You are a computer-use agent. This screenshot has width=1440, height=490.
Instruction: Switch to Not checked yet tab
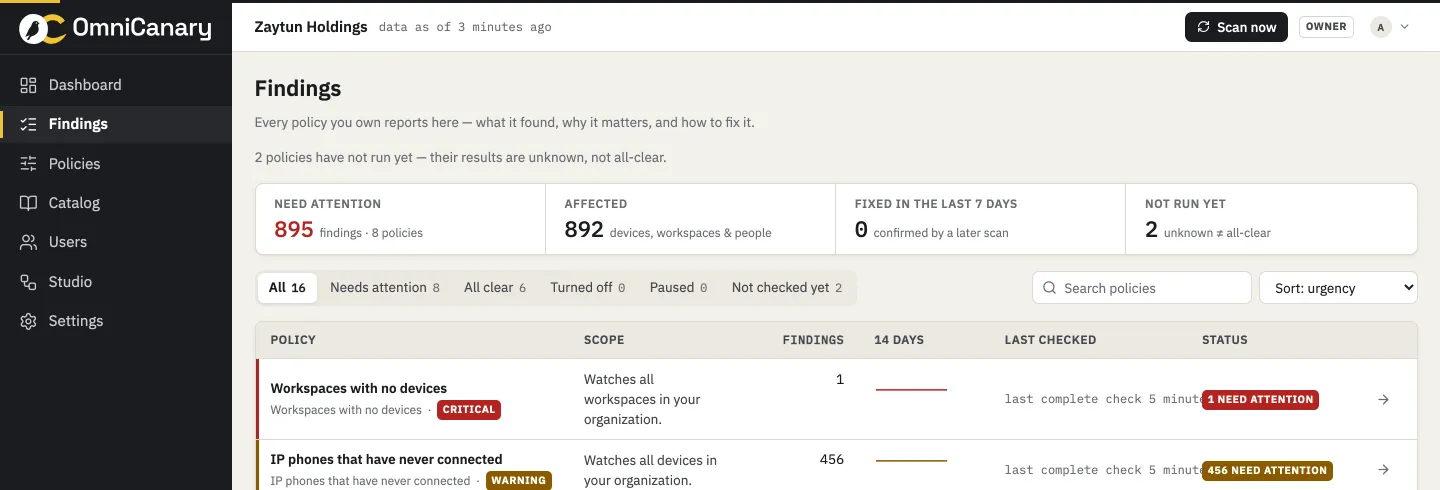pyautogui.click(x=787, y=288)
